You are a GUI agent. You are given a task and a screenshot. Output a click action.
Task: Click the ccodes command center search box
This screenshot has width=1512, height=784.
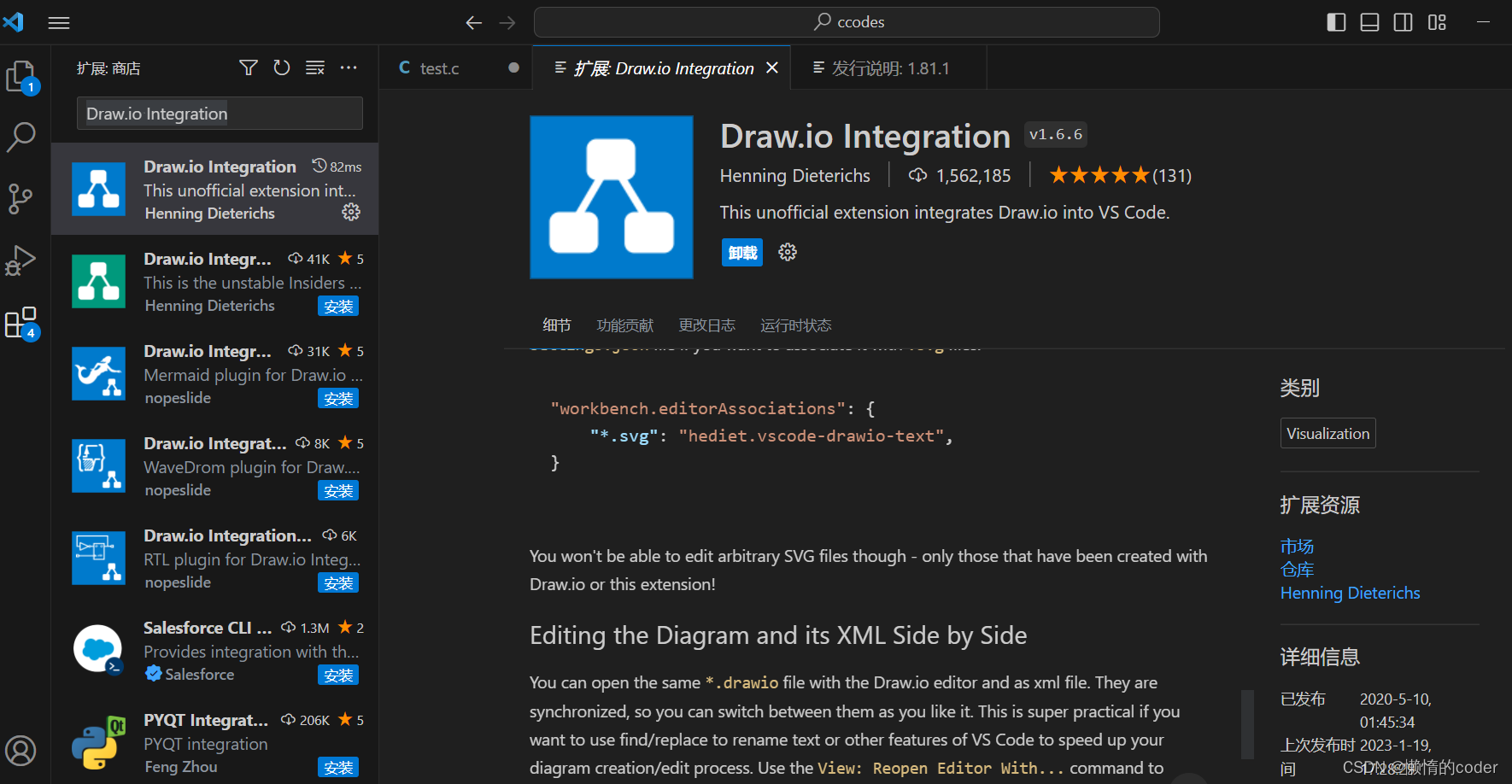point(847,22)
